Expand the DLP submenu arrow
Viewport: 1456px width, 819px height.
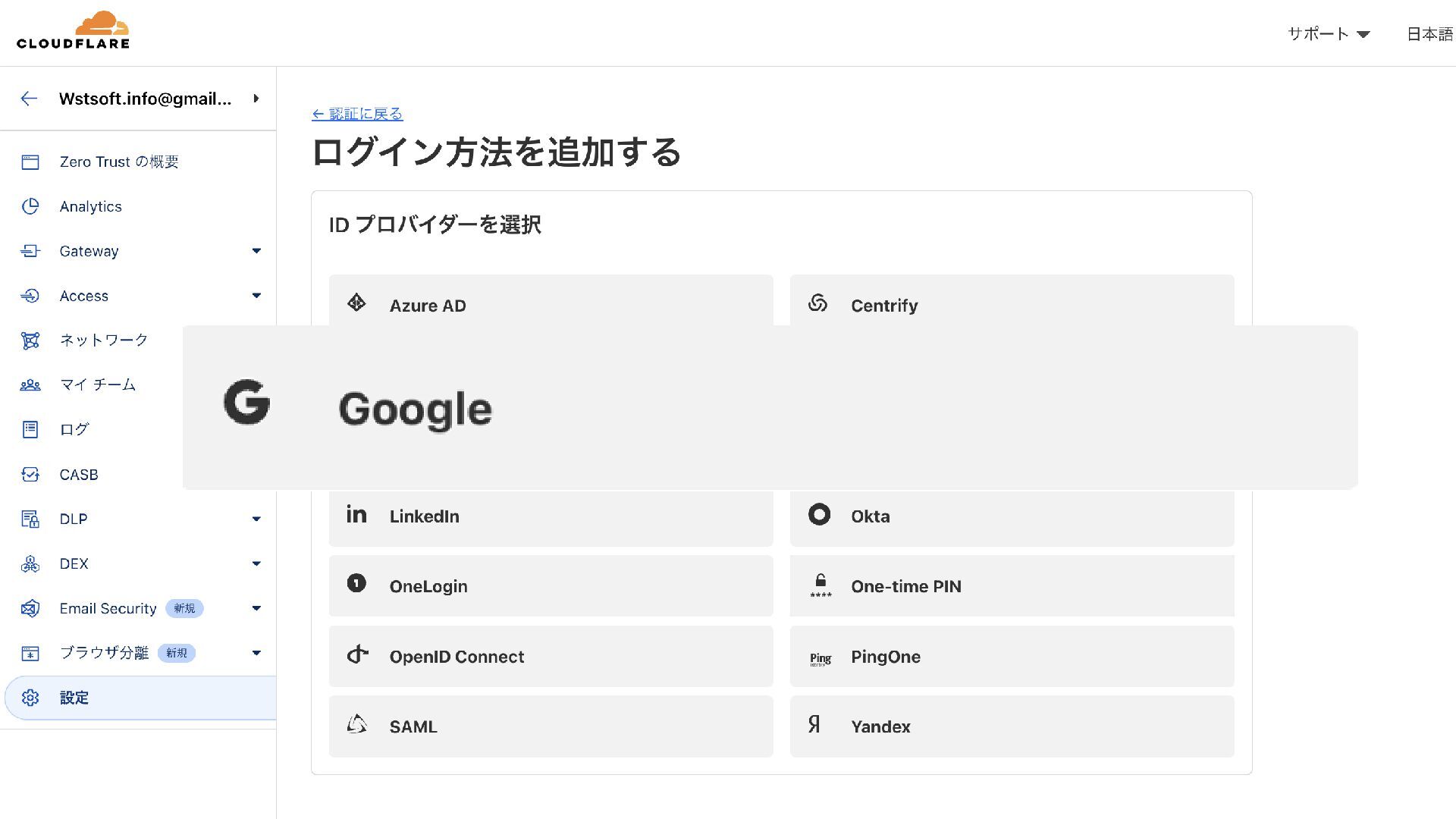tap(256, 519)
